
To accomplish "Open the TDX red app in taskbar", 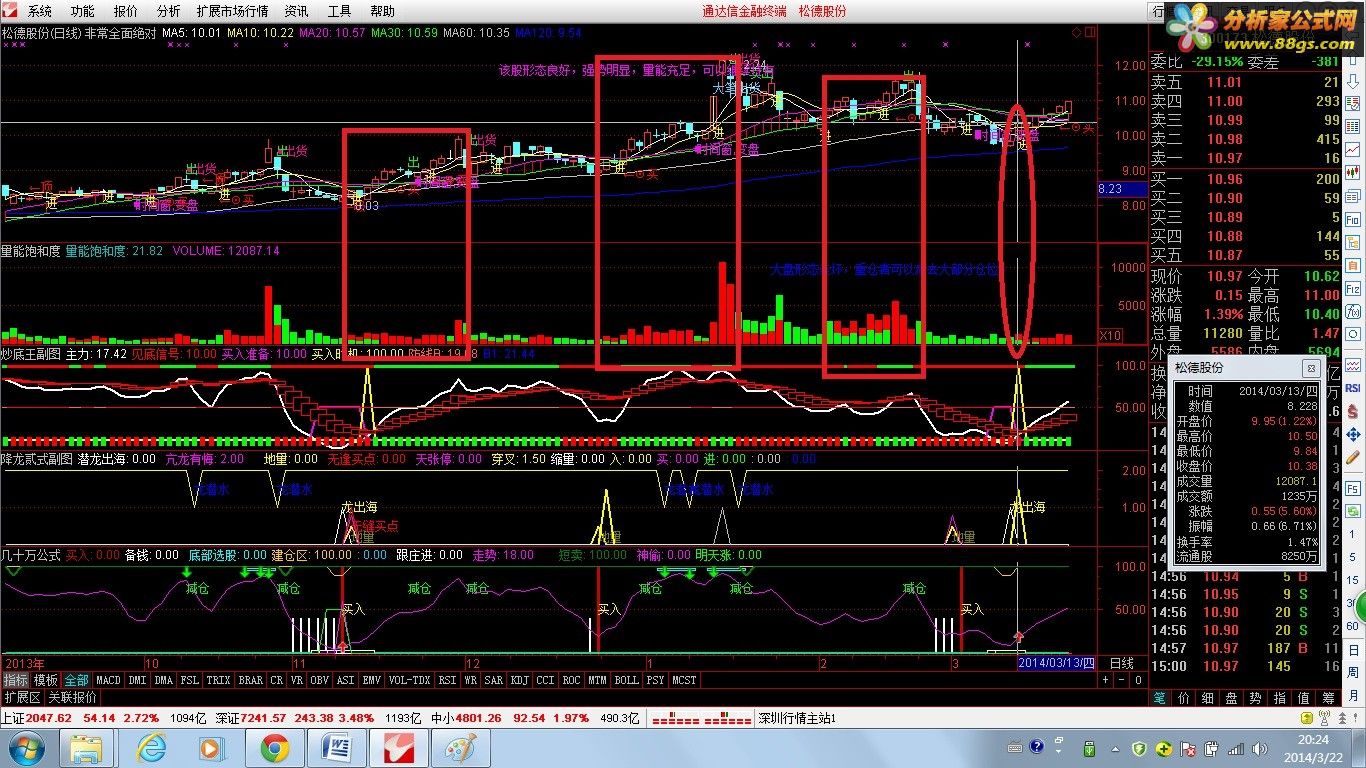I will coord(399,748).
